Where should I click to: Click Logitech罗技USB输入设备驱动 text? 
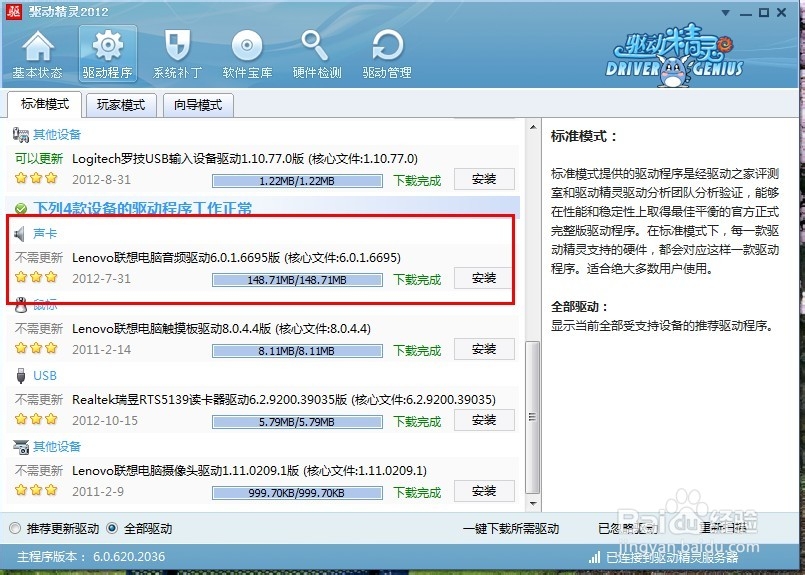(x=188, y=158)
